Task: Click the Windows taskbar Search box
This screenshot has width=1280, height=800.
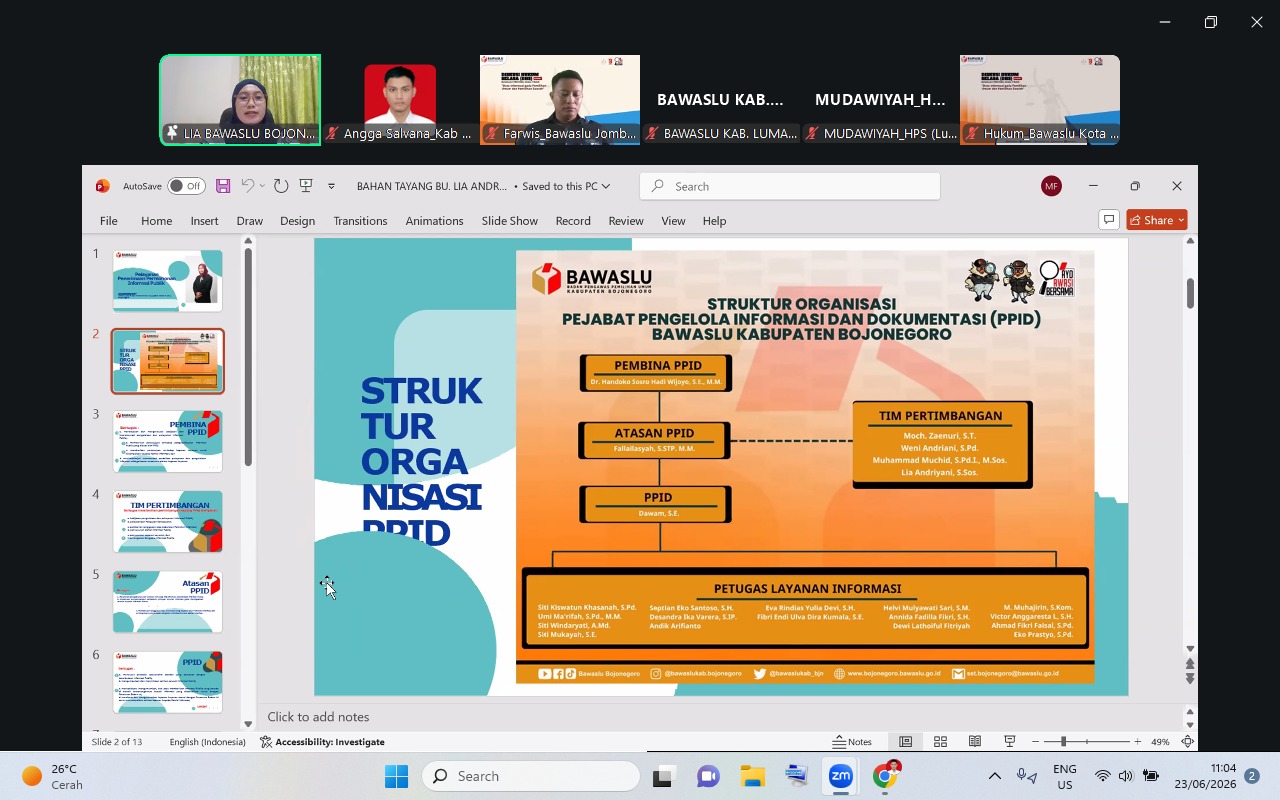Action: pos(531,776)
